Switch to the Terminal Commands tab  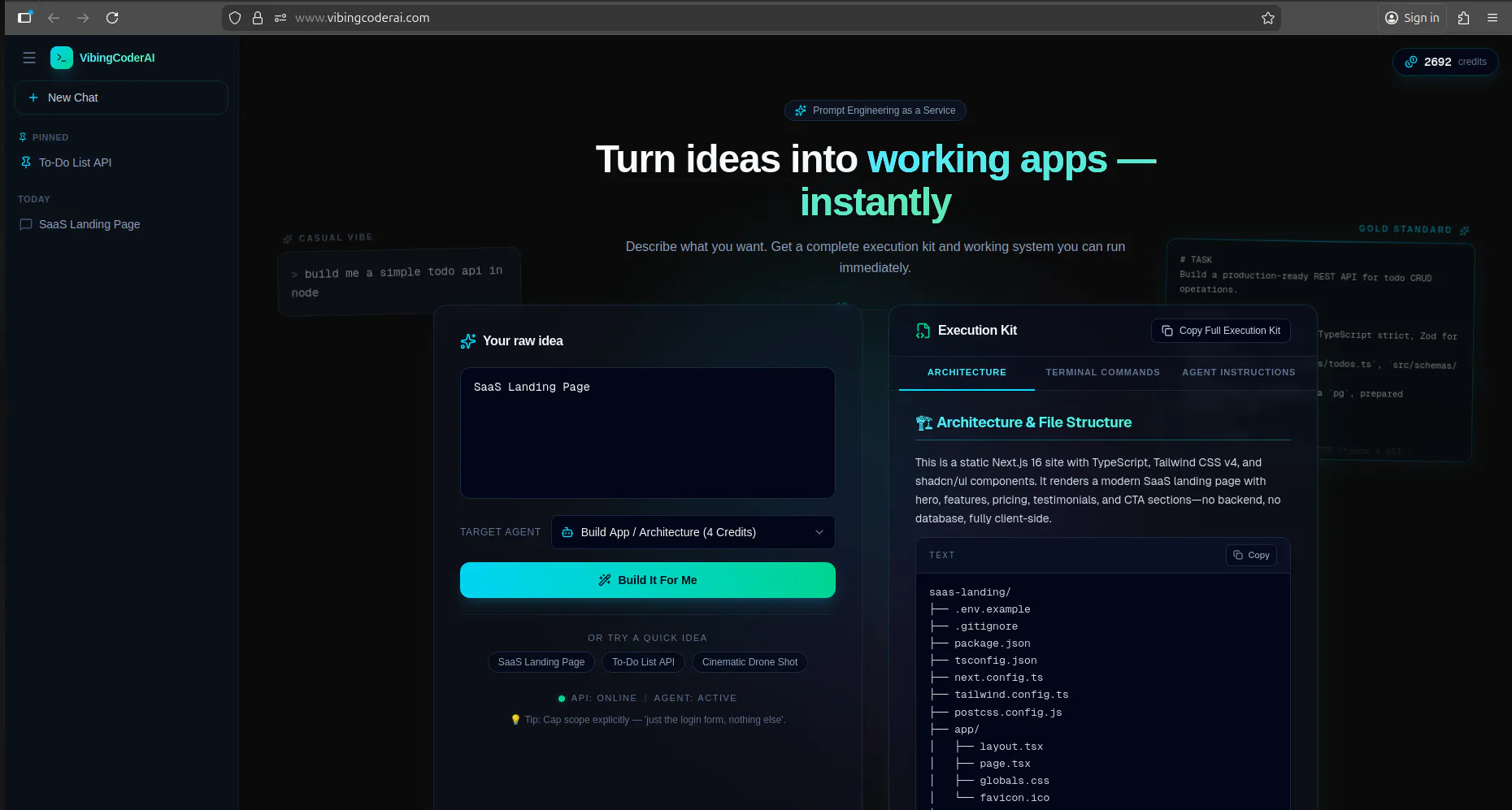pyautogui.click(x=1102, y=372)
